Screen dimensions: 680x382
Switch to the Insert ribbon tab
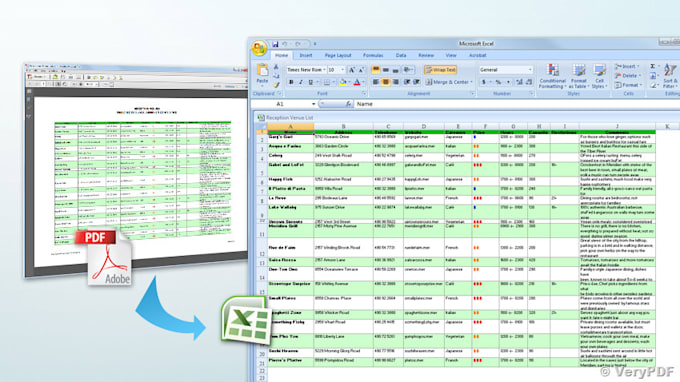pos(306,56)
